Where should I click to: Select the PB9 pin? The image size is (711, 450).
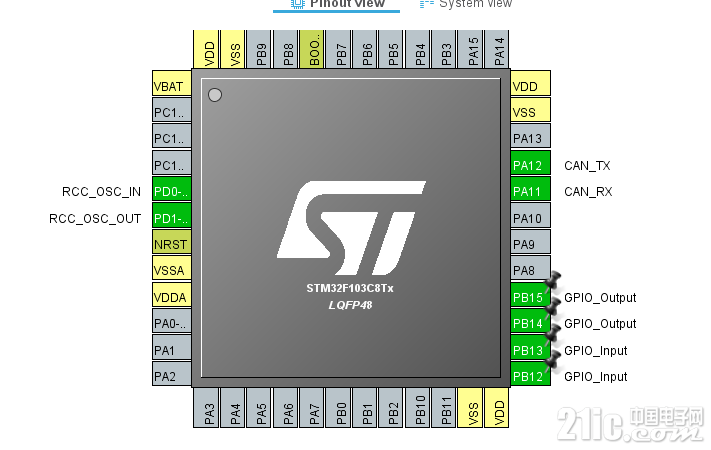(x=259, y=49)
